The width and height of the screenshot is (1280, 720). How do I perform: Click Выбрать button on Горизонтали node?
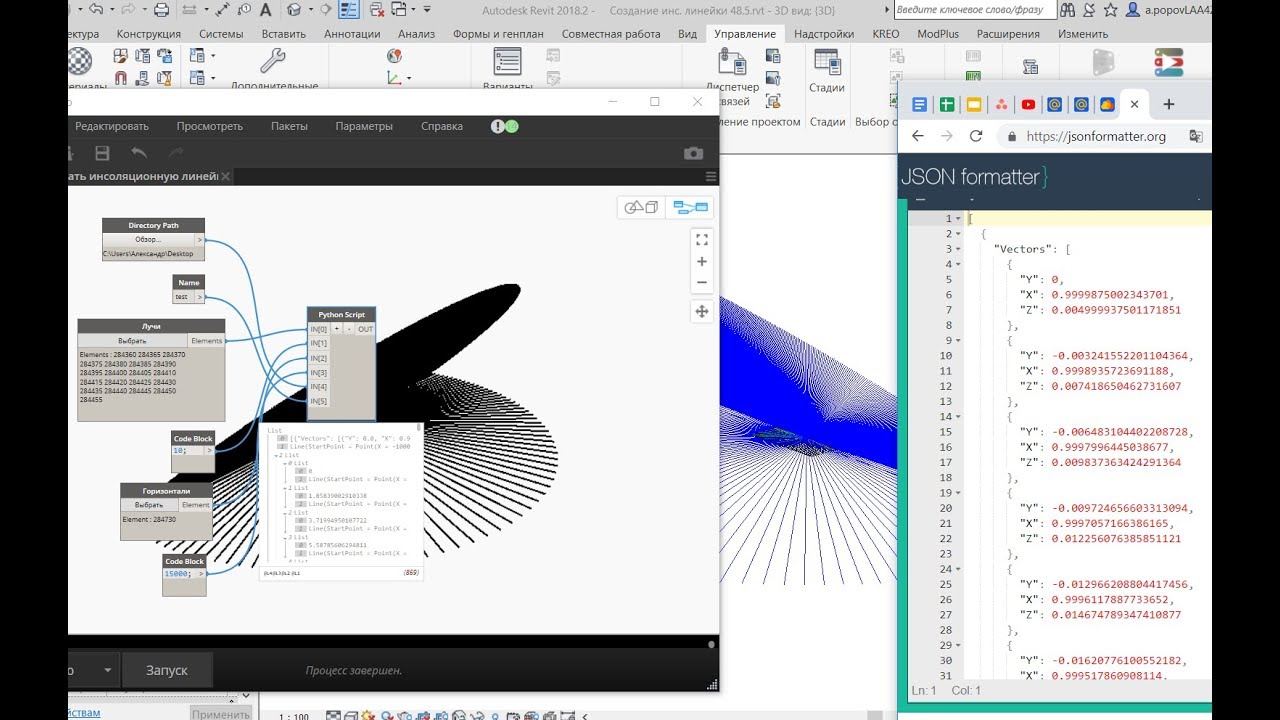(x=149, y=505)
